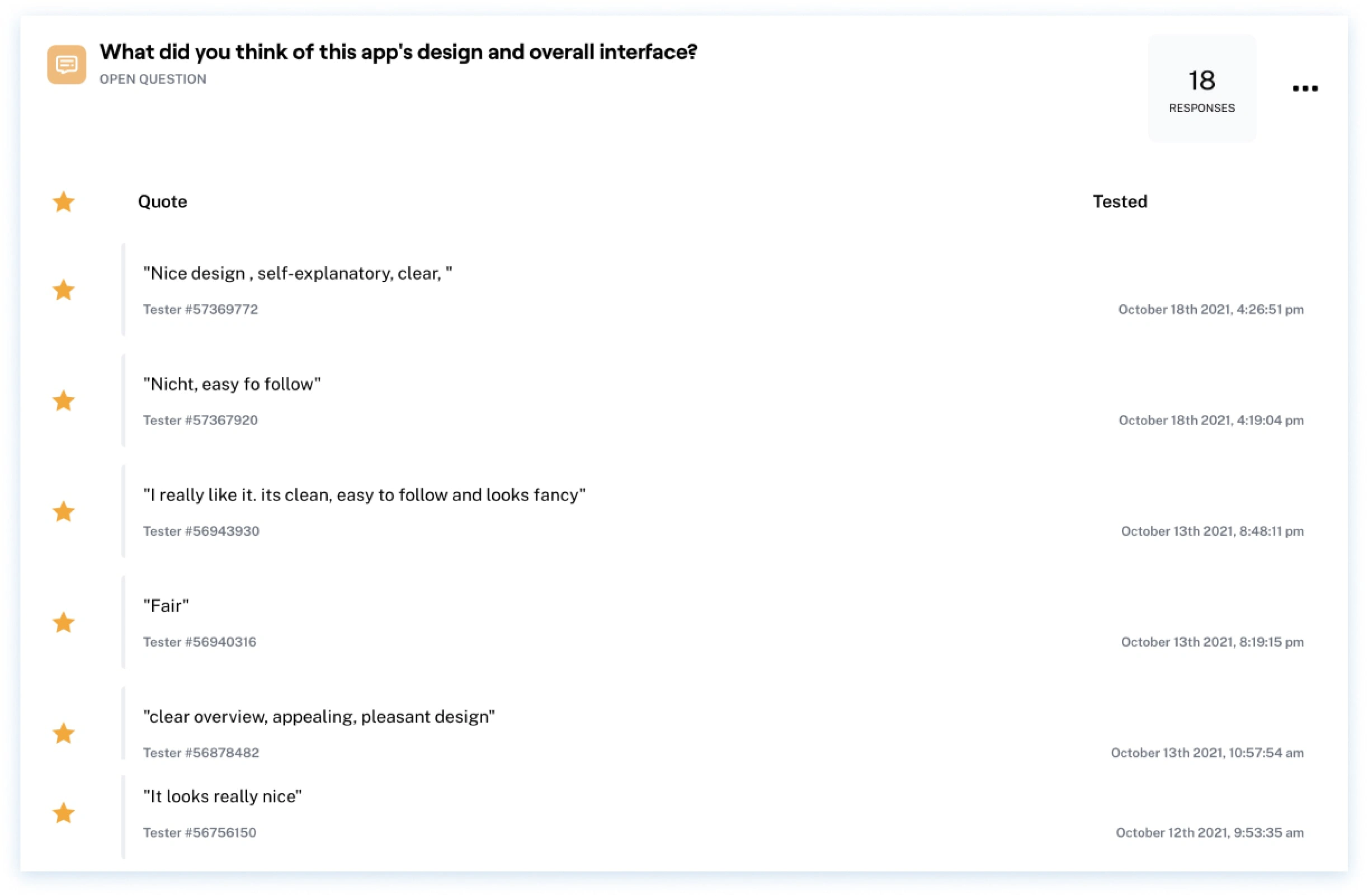This screenshot has height=896, width=1368.
Task: Click the orange open question chat icon
Action: 67,64
